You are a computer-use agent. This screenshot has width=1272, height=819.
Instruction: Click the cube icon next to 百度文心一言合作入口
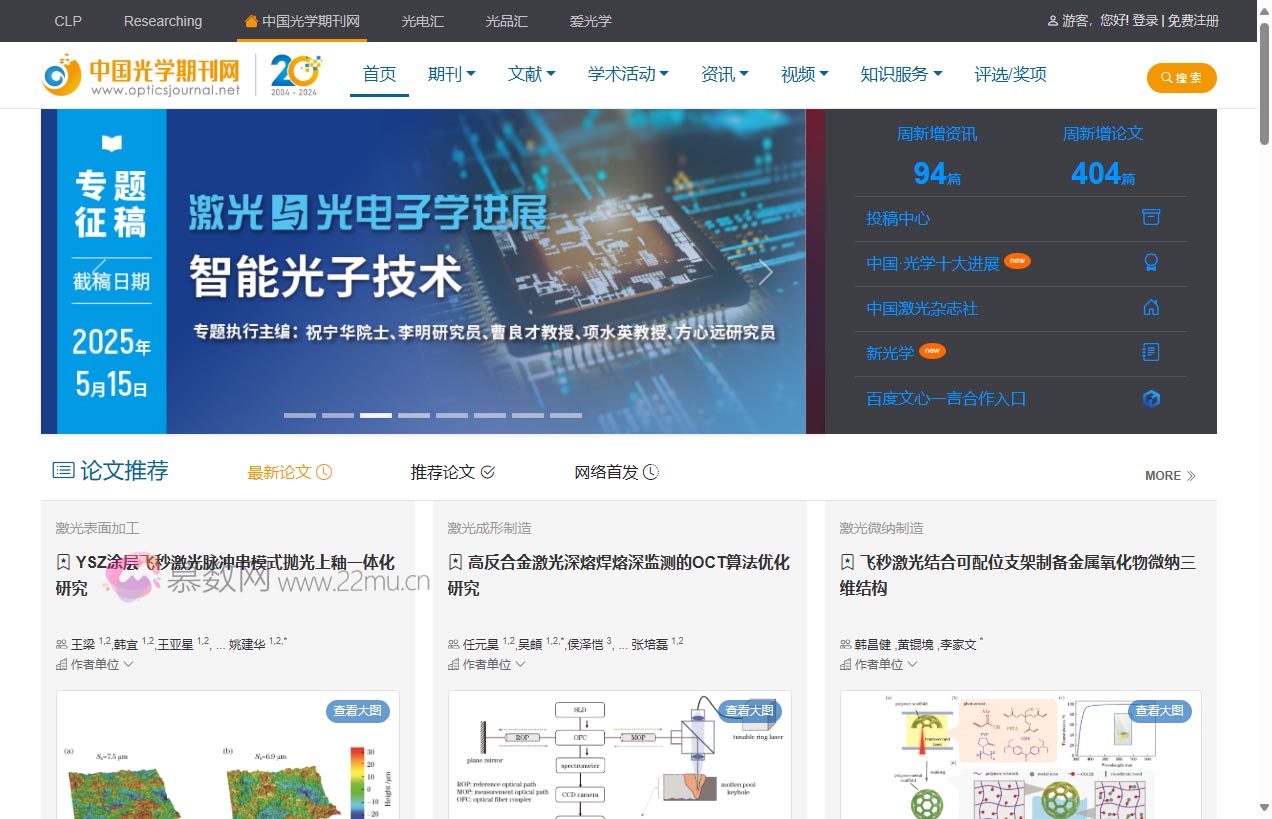point(1151,398)
